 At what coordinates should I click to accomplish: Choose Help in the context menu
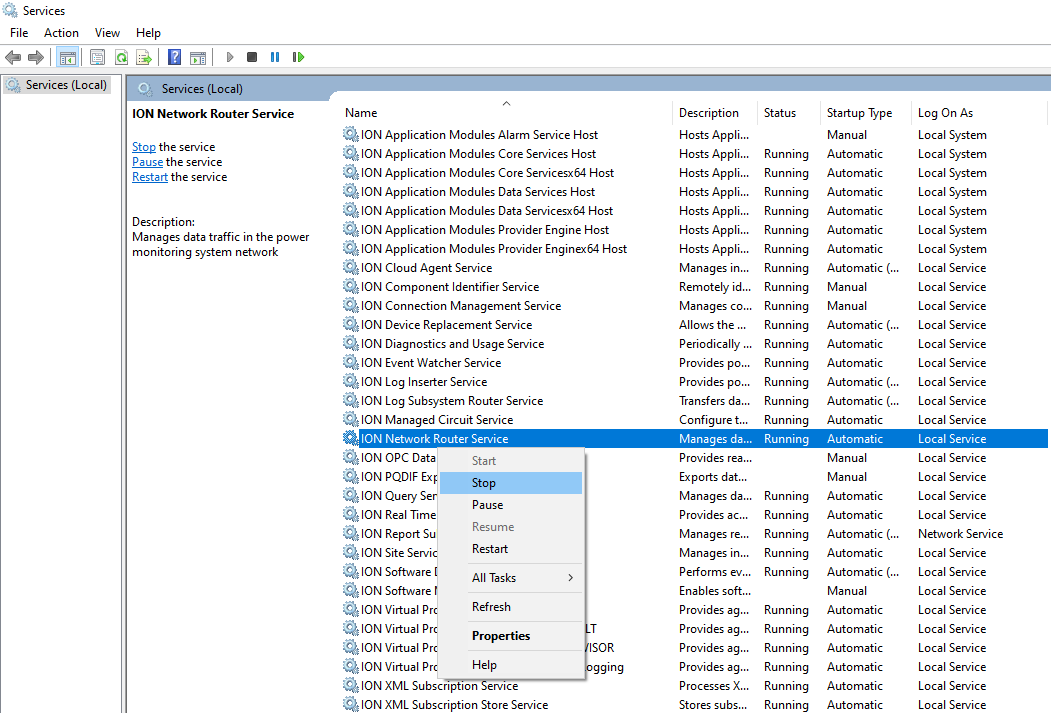[x=511, y=665]
